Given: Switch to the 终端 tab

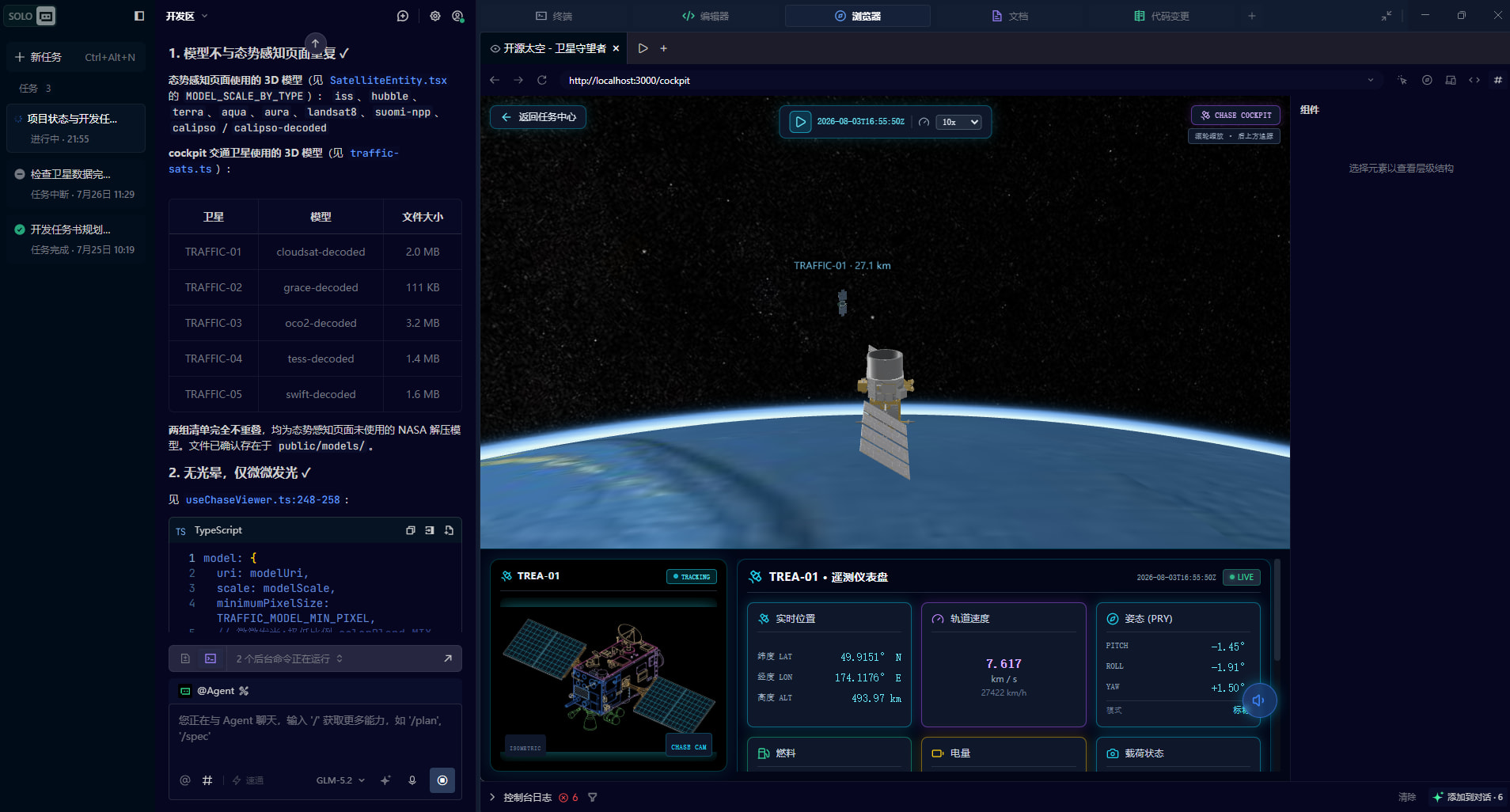Looking at the screenshot, I should (554, 16).
